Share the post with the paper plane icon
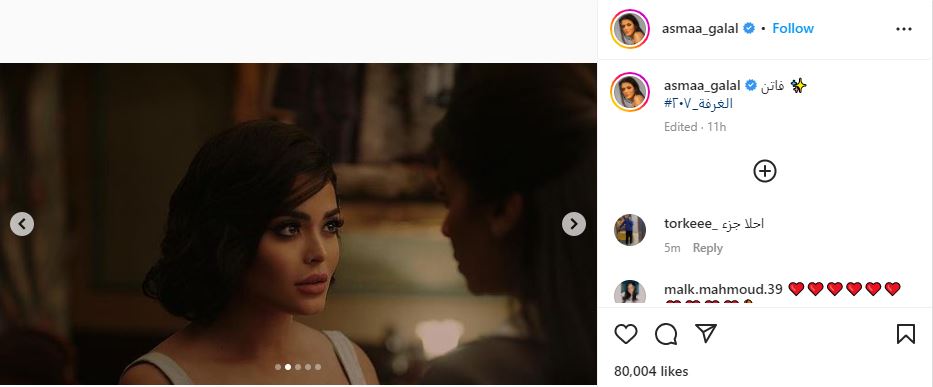Image resolution: width=933 pixels, height=387 pixels. 706,333
